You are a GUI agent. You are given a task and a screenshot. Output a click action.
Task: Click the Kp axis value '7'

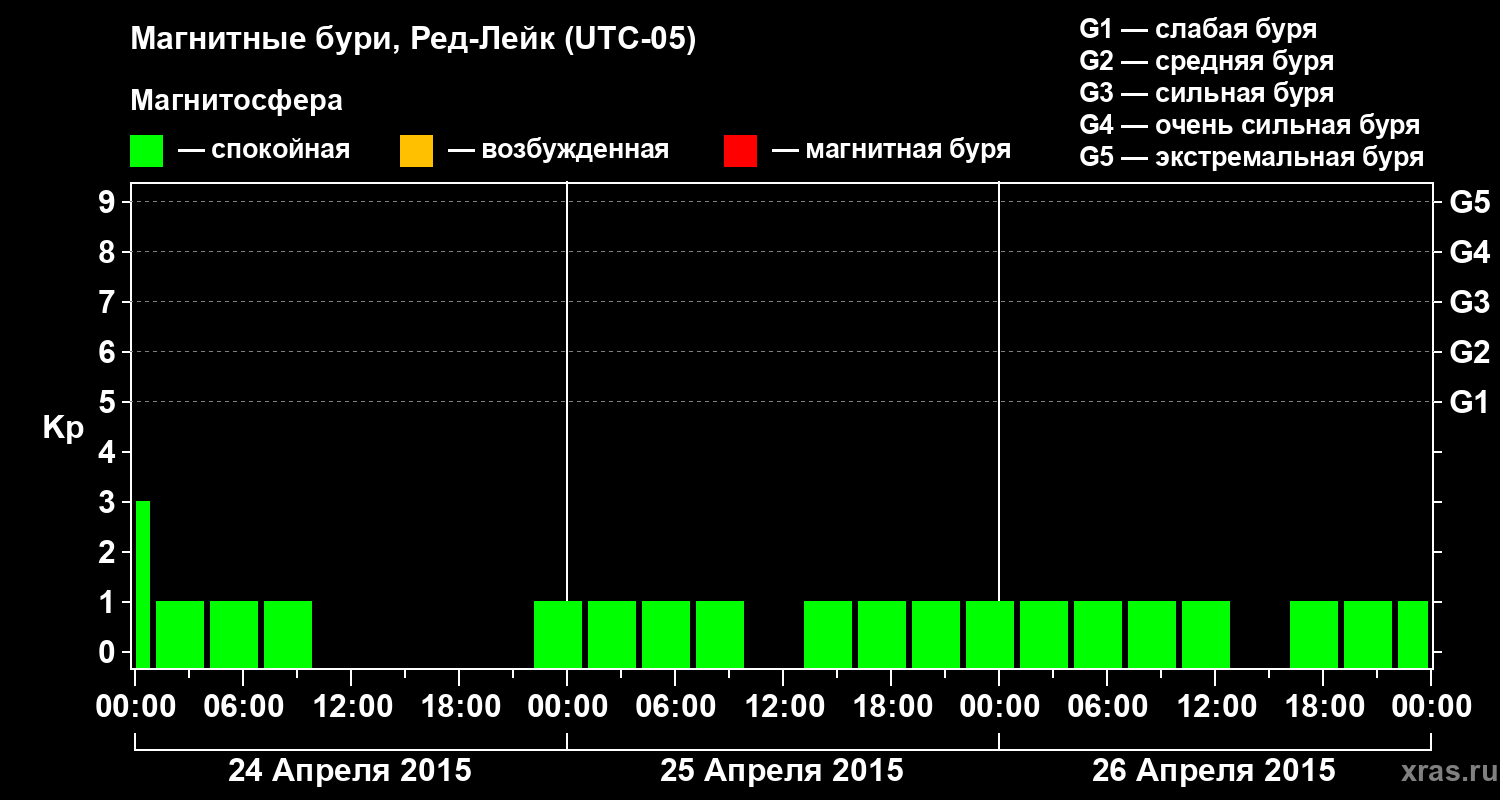pos(109,302)
